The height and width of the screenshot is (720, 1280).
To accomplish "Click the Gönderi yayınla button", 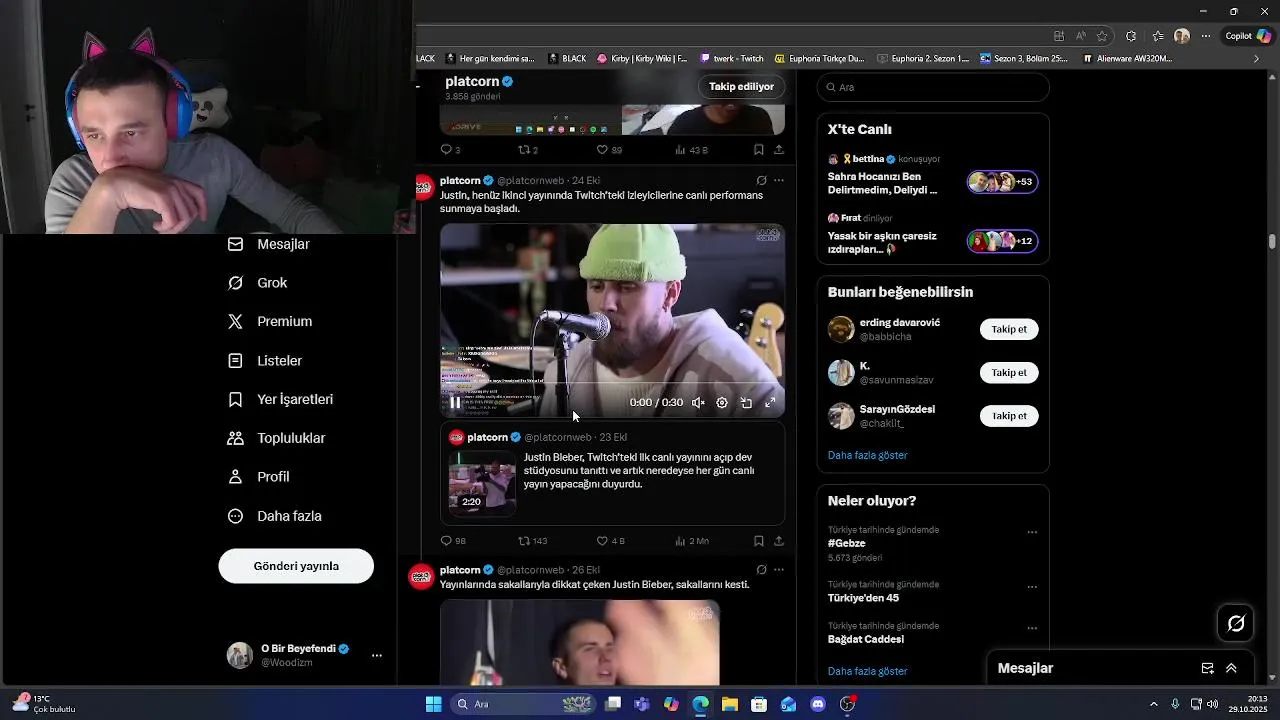I will tap(296, 566).
